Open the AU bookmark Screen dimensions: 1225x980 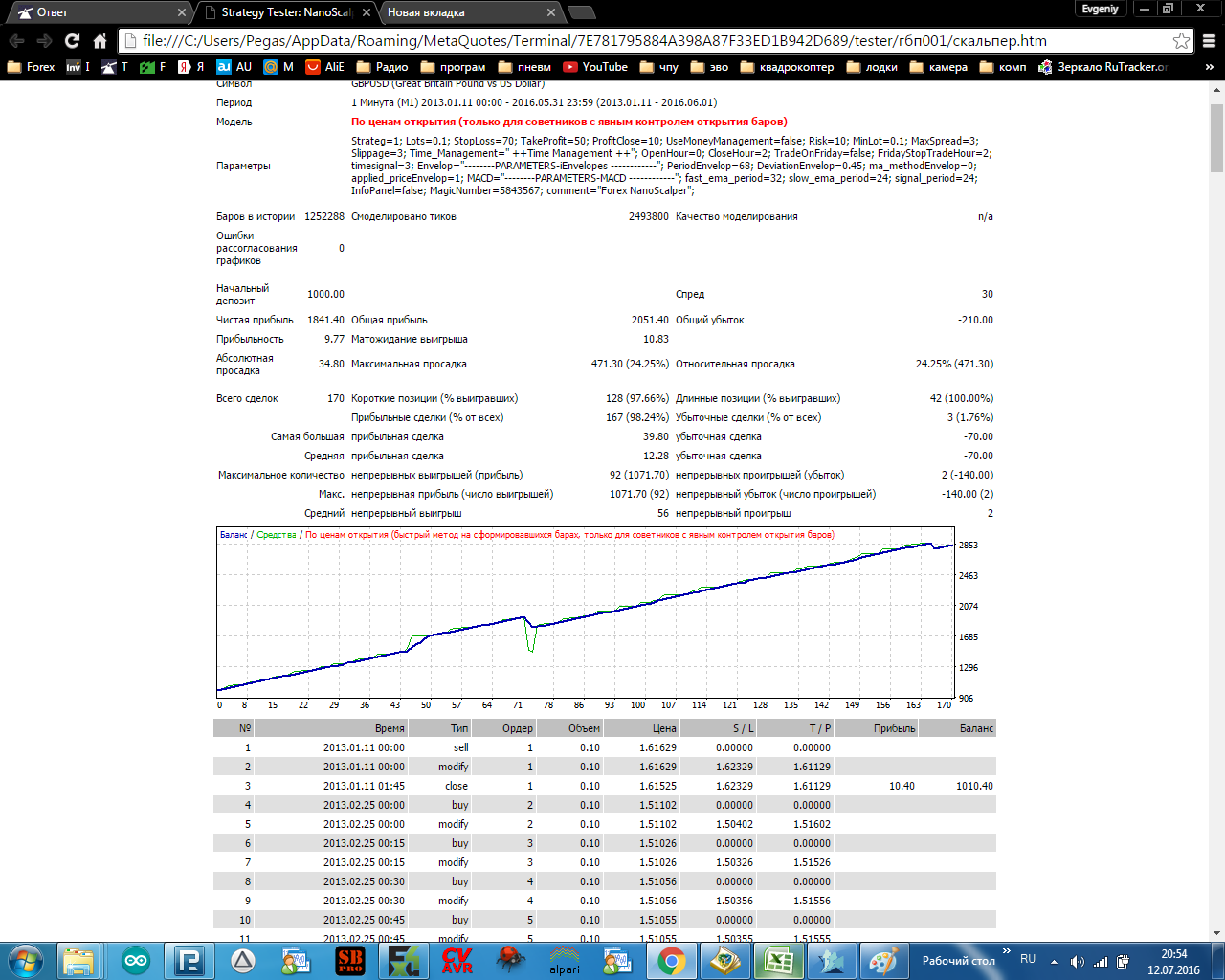234,67
